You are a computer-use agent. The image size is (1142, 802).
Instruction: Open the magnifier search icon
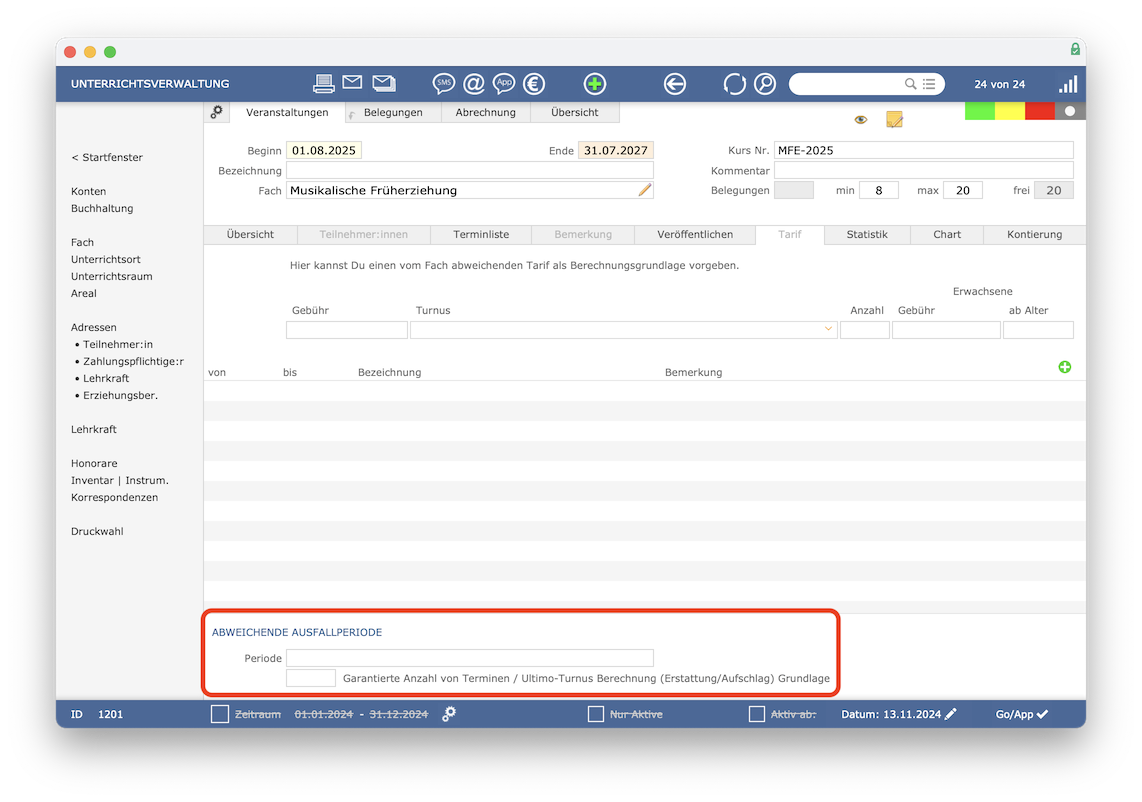click(x=765, y=84)
